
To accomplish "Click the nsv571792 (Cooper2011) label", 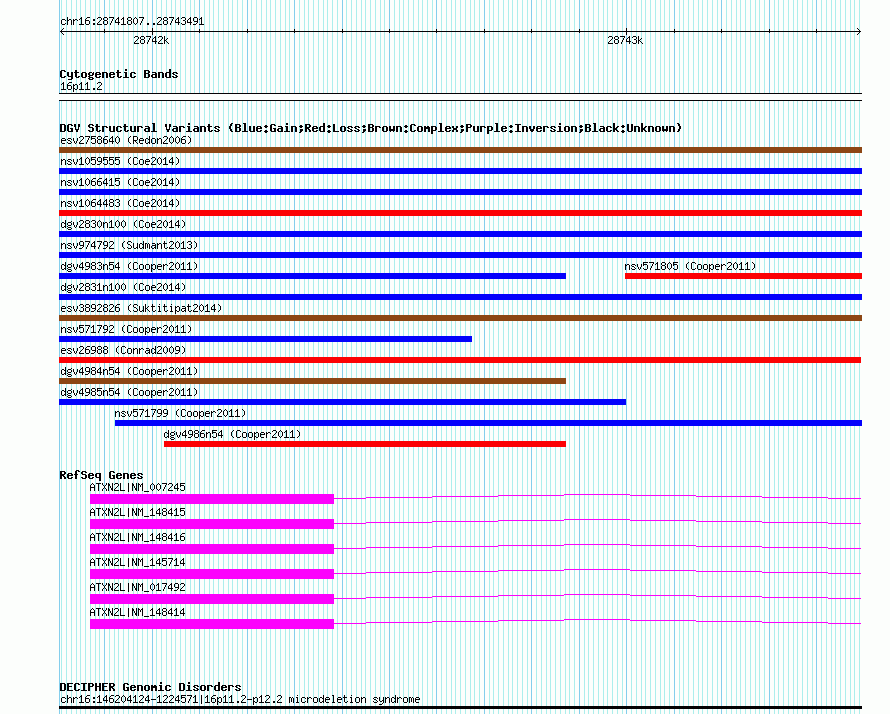I will tap(126, 329).
